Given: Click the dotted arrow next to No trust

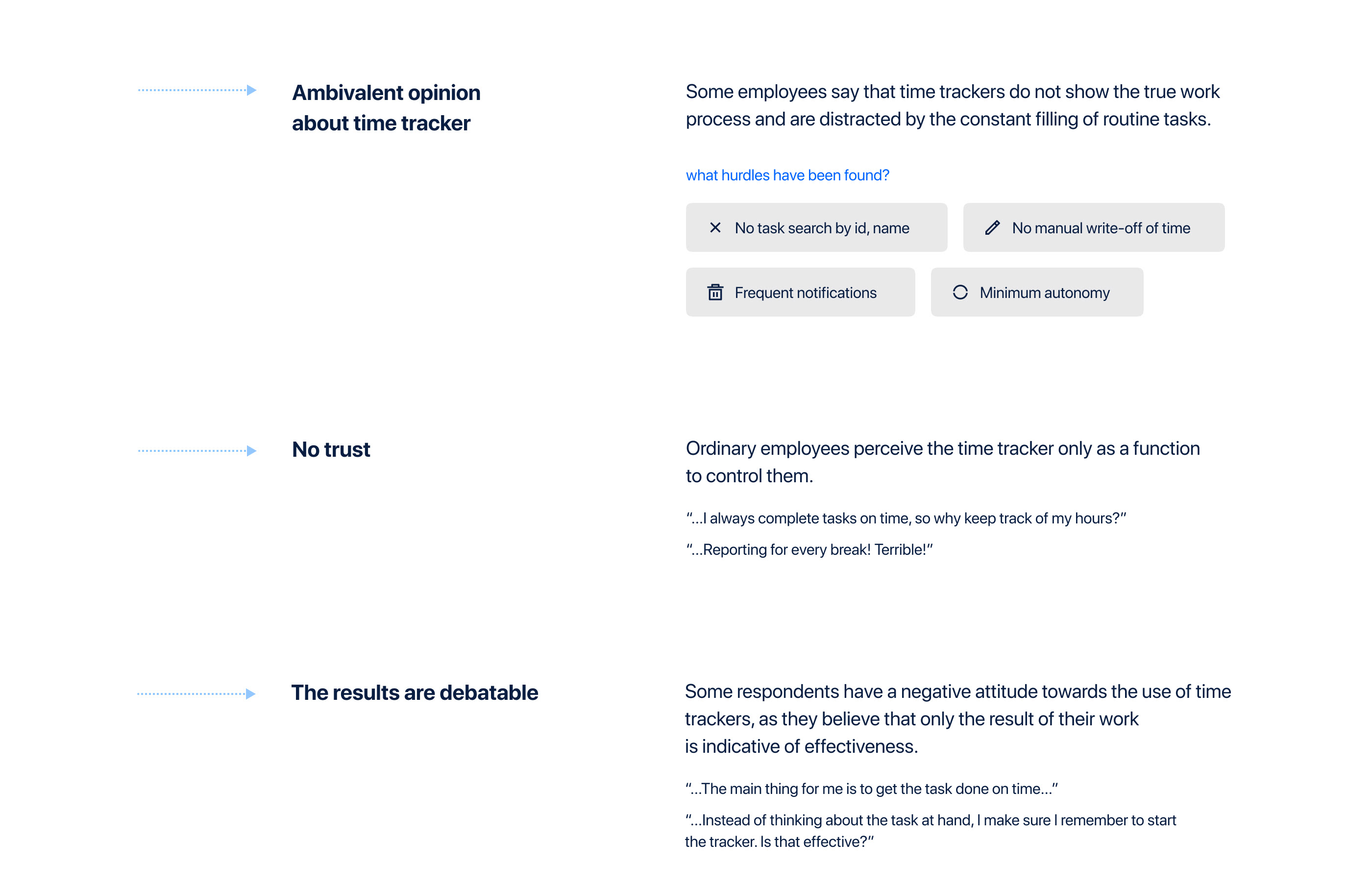Looking at the screenshot, I should pos(197,451).
